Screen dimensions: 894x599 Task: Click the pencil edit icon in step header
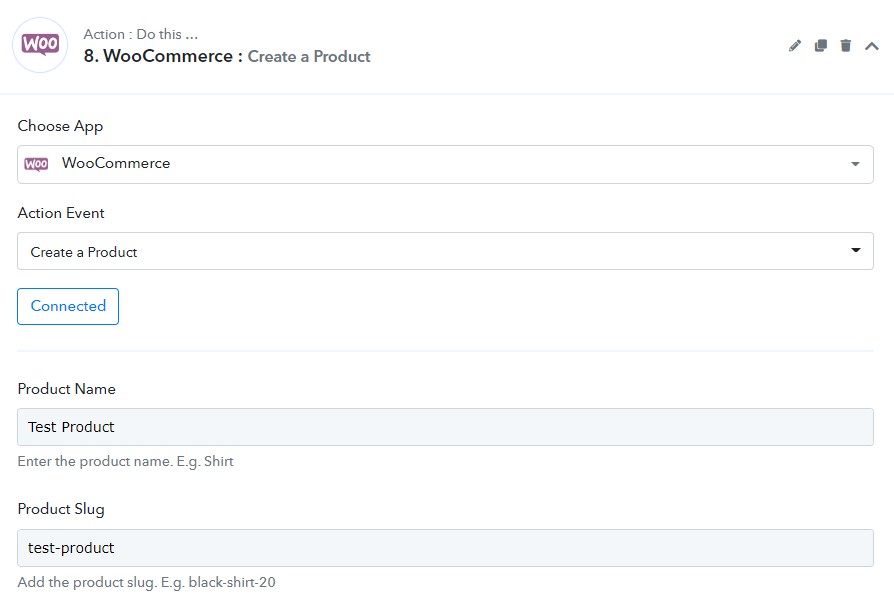tap(795, 46)
